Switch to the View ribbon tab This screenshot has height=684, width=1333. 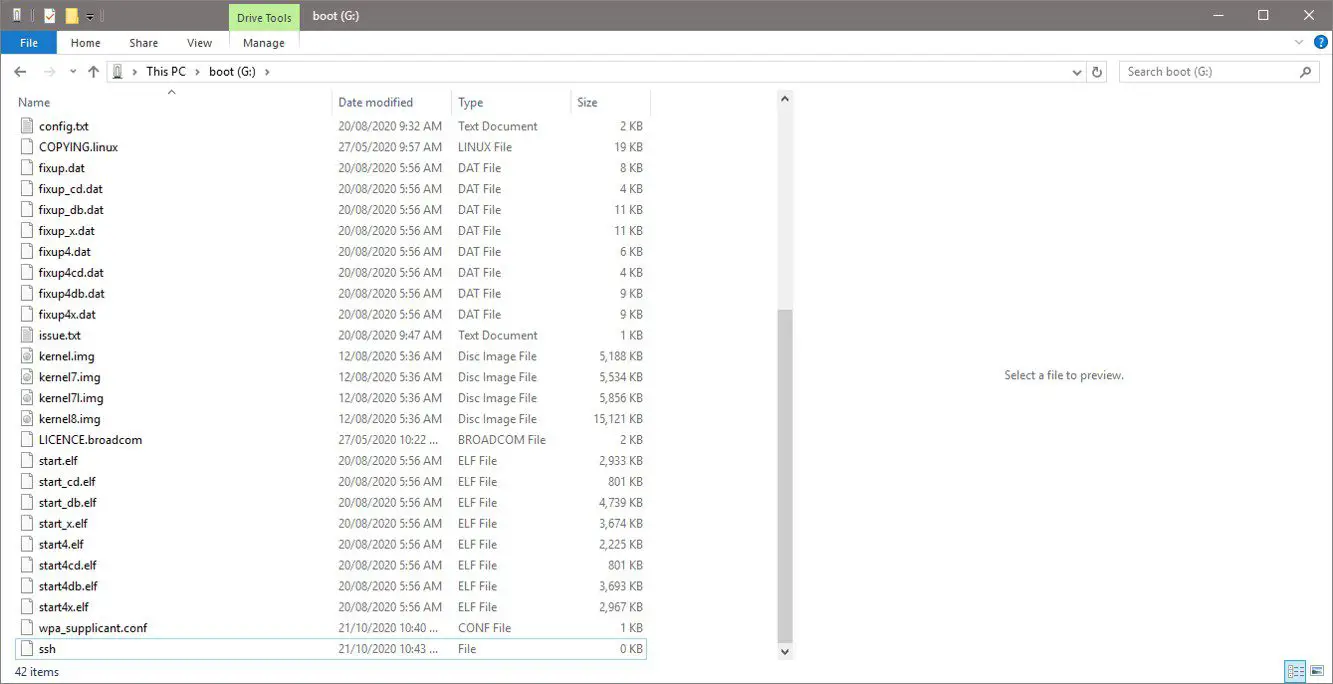pos(199,43)
